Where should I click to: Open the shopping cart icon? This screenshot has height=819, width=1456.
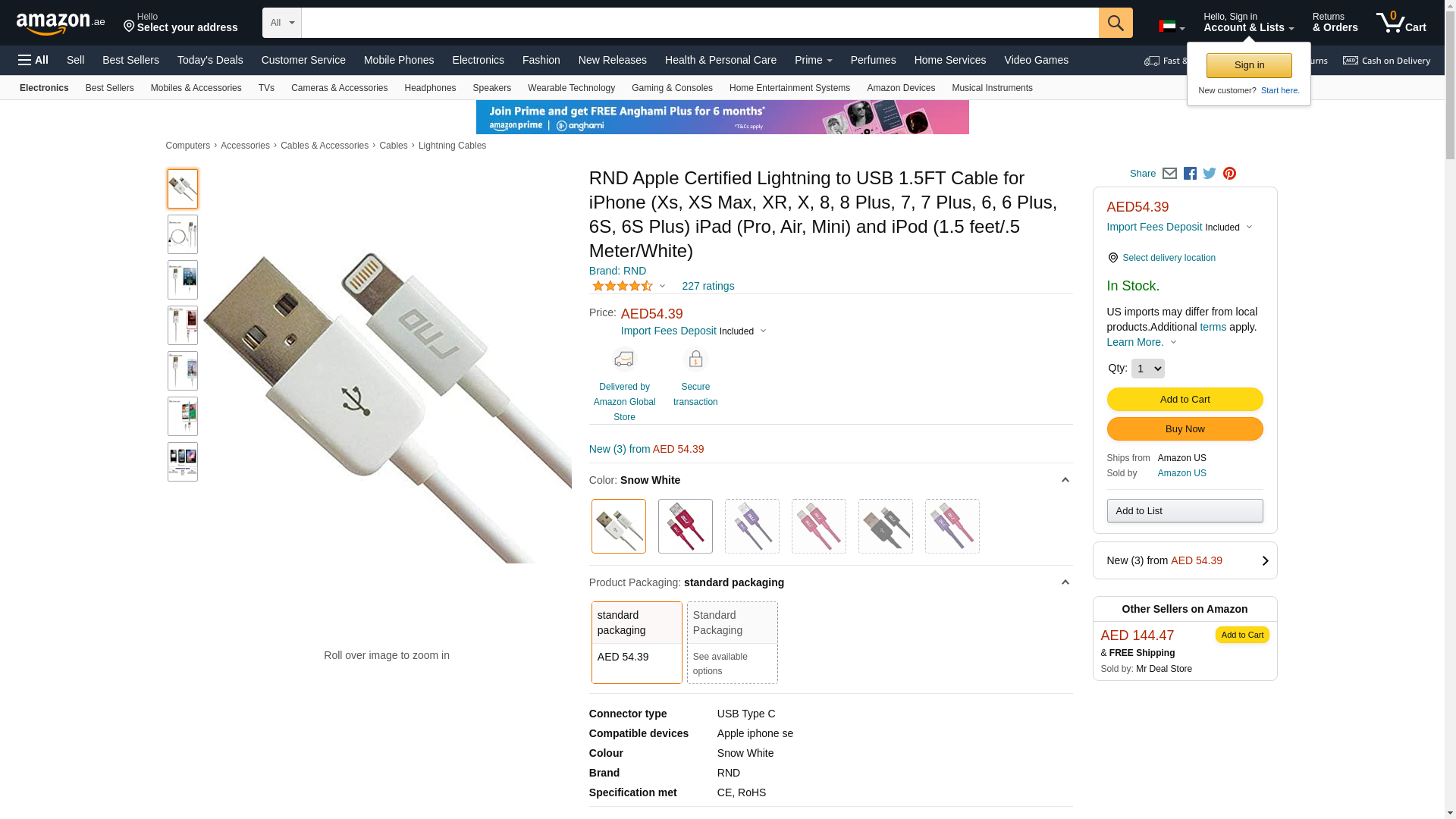tap(1401, 23)
